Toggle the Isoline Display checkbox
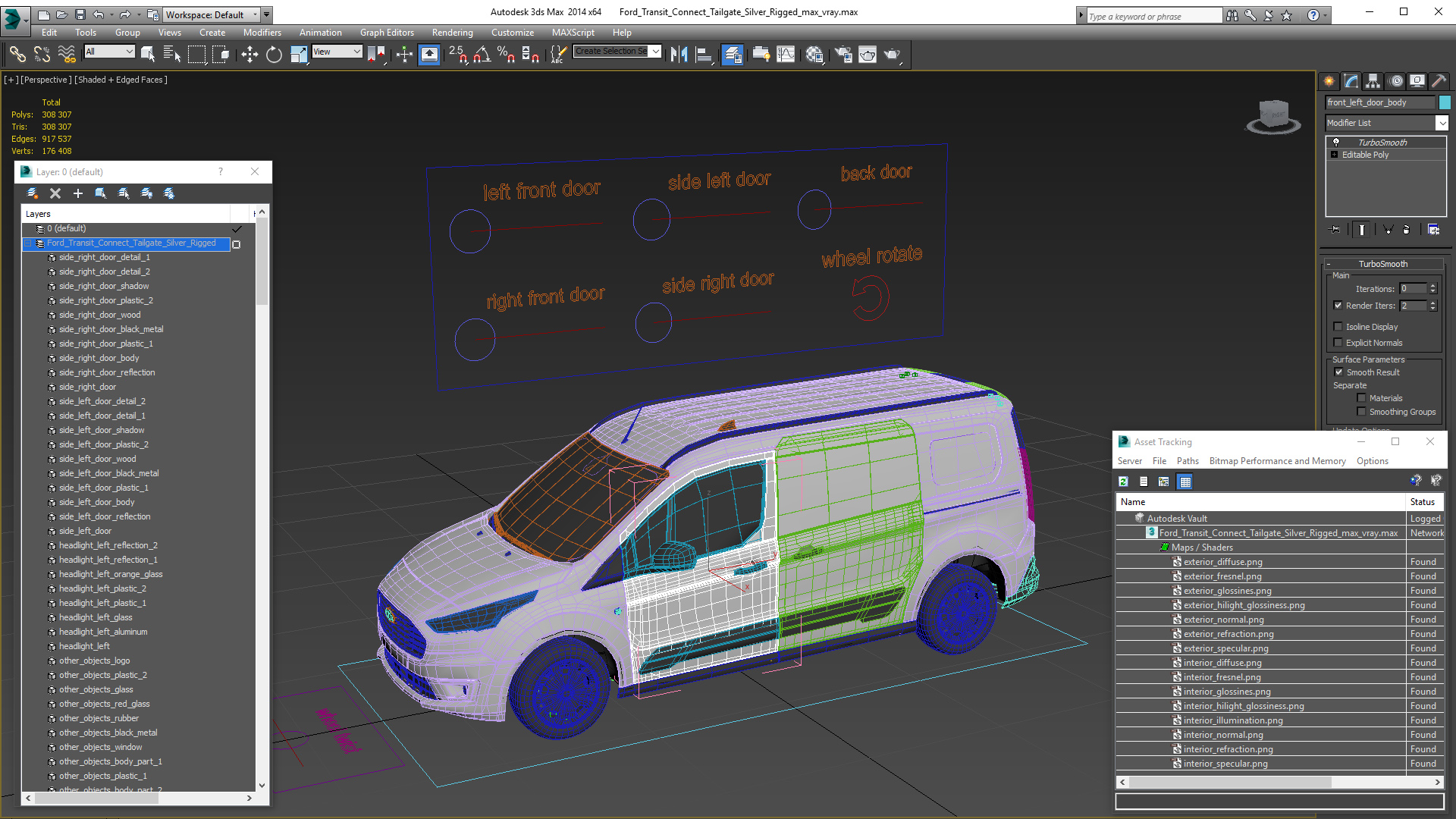The height and width of the screenshot is (819, 1456). tap(1338, 327)
